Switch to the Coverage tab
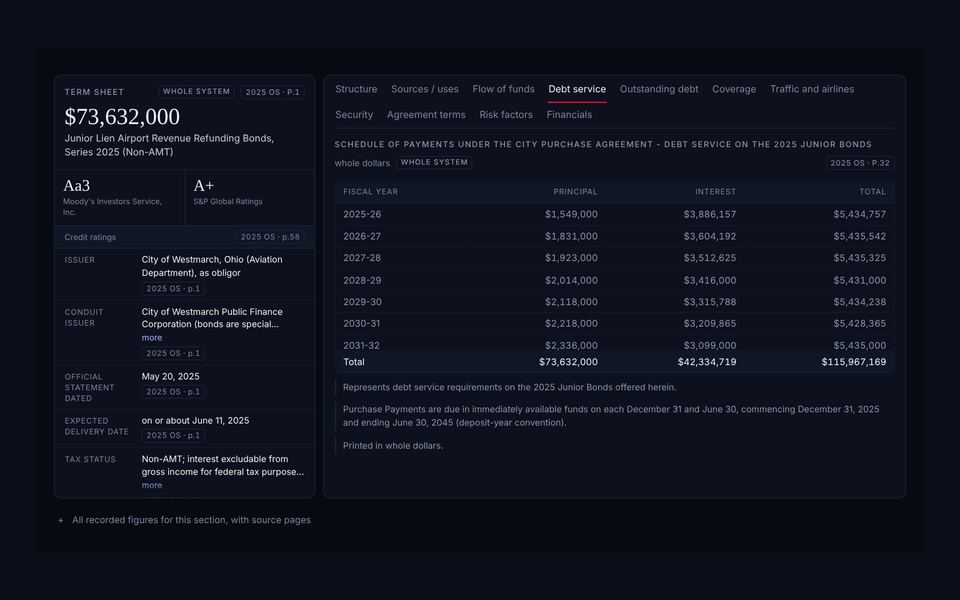This screenshot has height=600, width=960. 733,89
